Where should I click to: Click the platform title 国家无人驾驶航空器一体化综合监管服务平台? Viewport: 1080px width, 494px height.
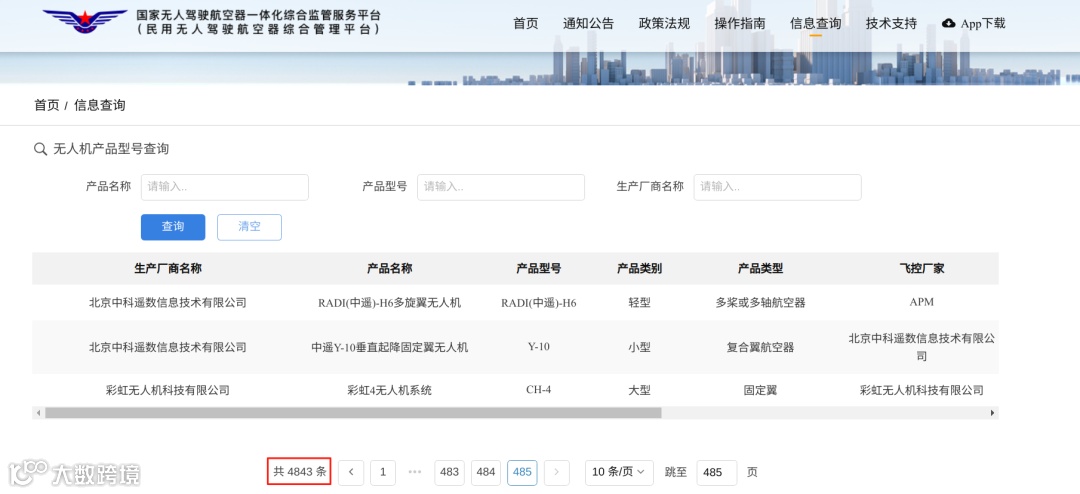tap(258, 15)
